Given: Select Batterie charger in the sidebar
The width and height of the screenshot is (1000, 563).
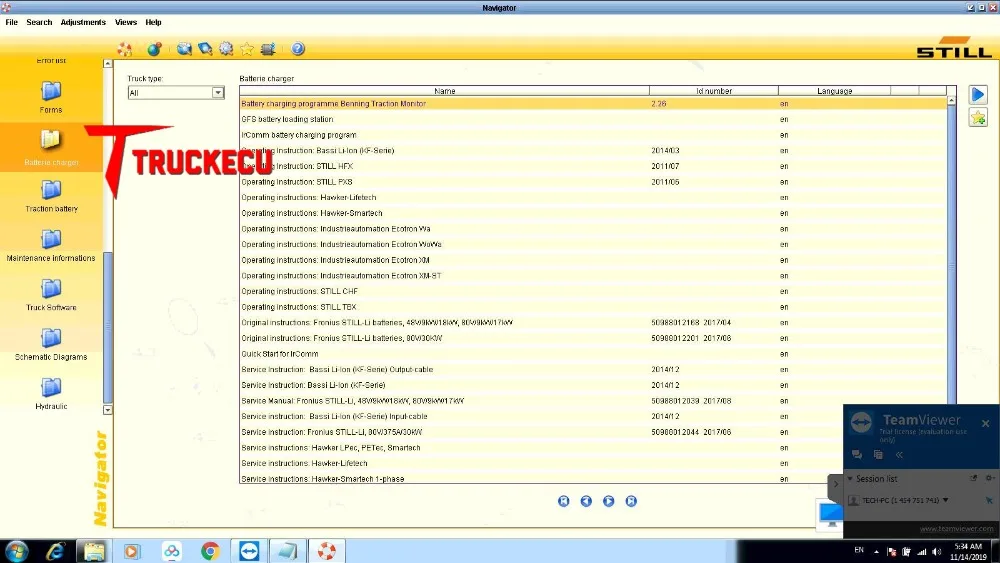Looking at the screenshot, I should 51,147.
